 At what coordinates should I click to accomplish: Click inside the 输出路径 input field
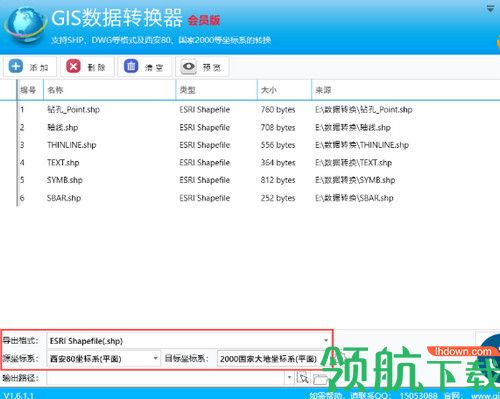pos(166,378)
